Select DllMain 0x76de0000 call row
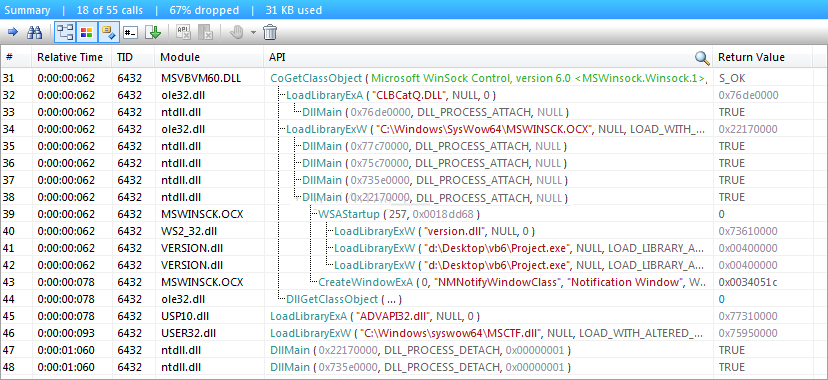 414,112
